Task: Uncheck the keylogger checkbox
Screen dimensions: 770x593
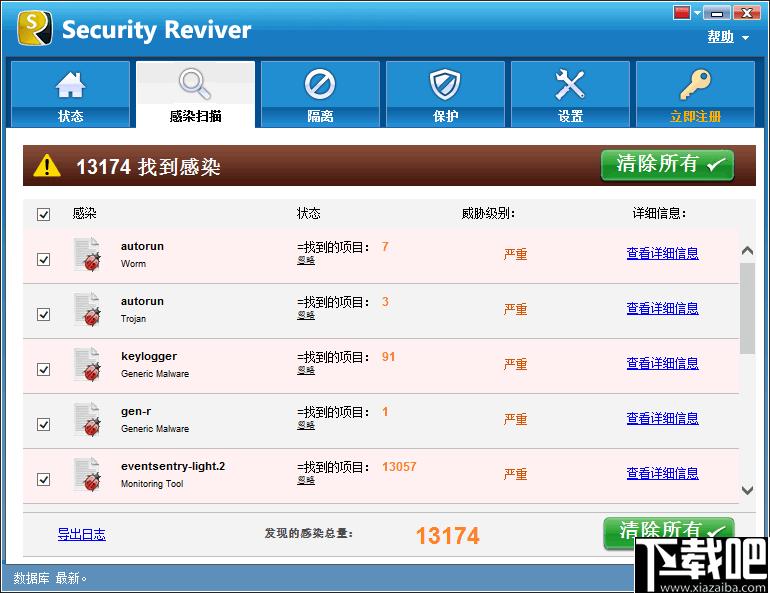Action: 43,369
